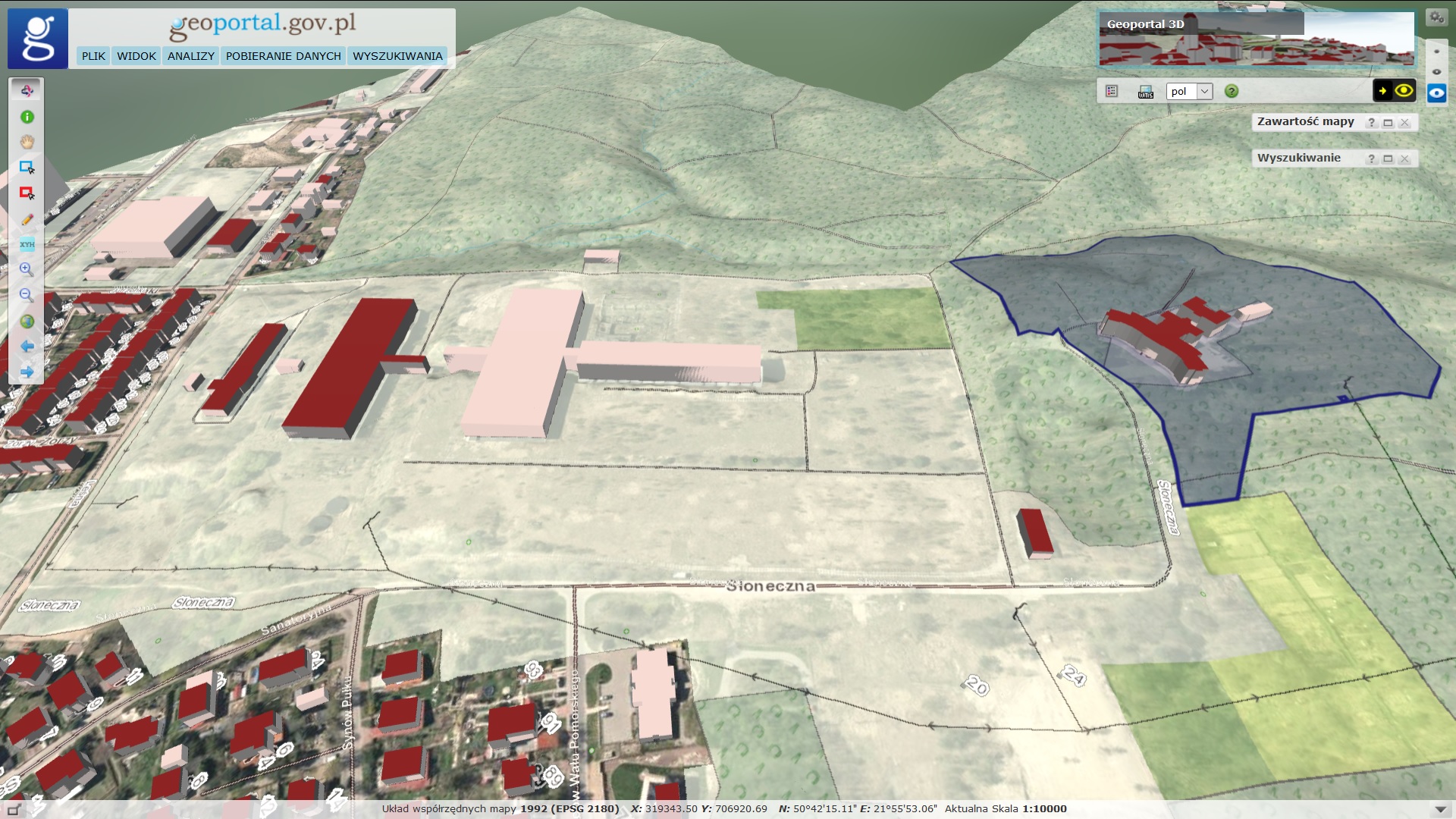Open the PLIK menu
Viewport: 1456px width, 819px height.
[x=93, y=56]
